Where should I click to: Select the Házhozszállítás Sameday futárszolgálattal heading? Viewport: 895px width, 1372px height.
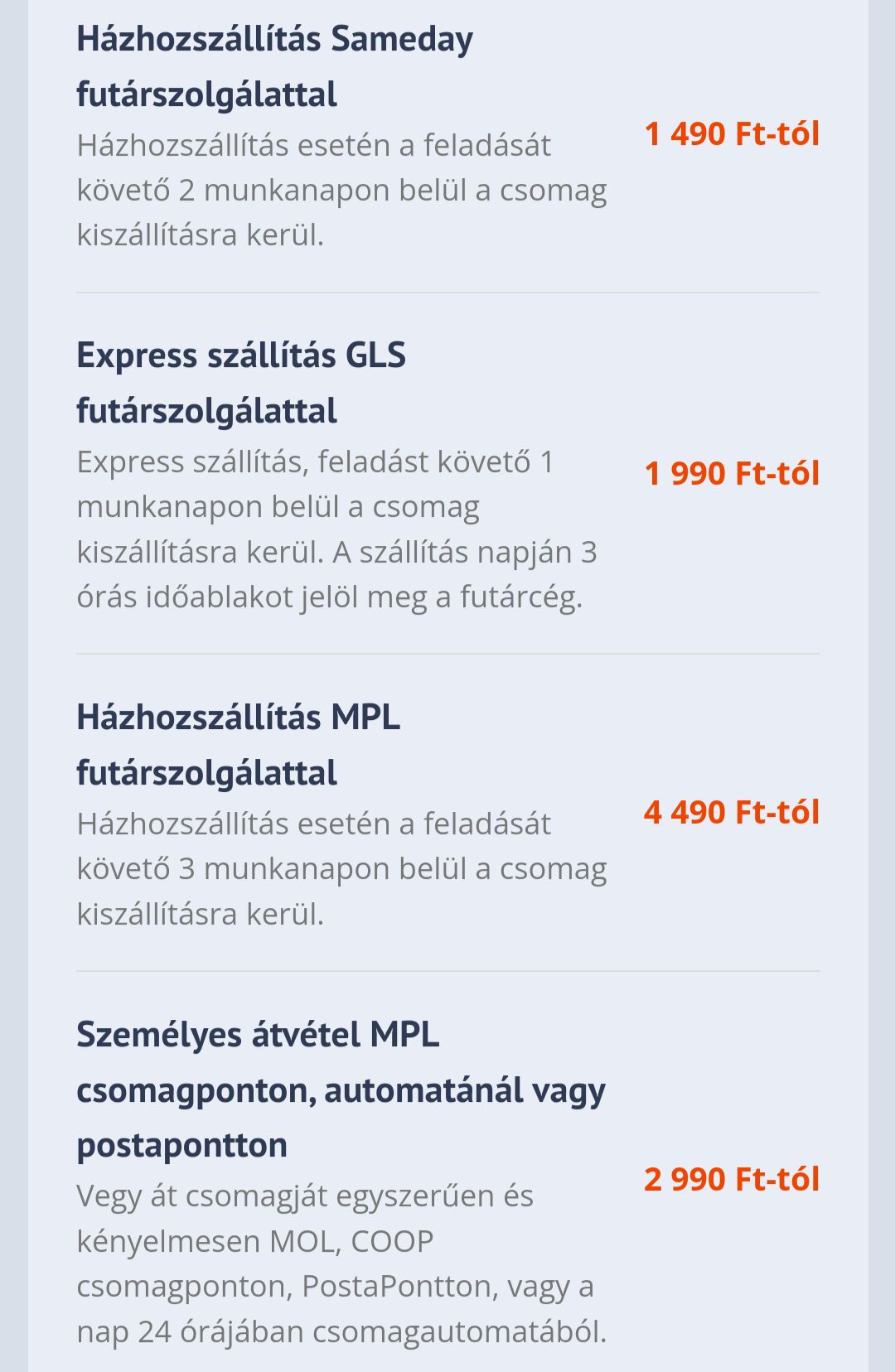pyautogui.click(x=275, y=66)
